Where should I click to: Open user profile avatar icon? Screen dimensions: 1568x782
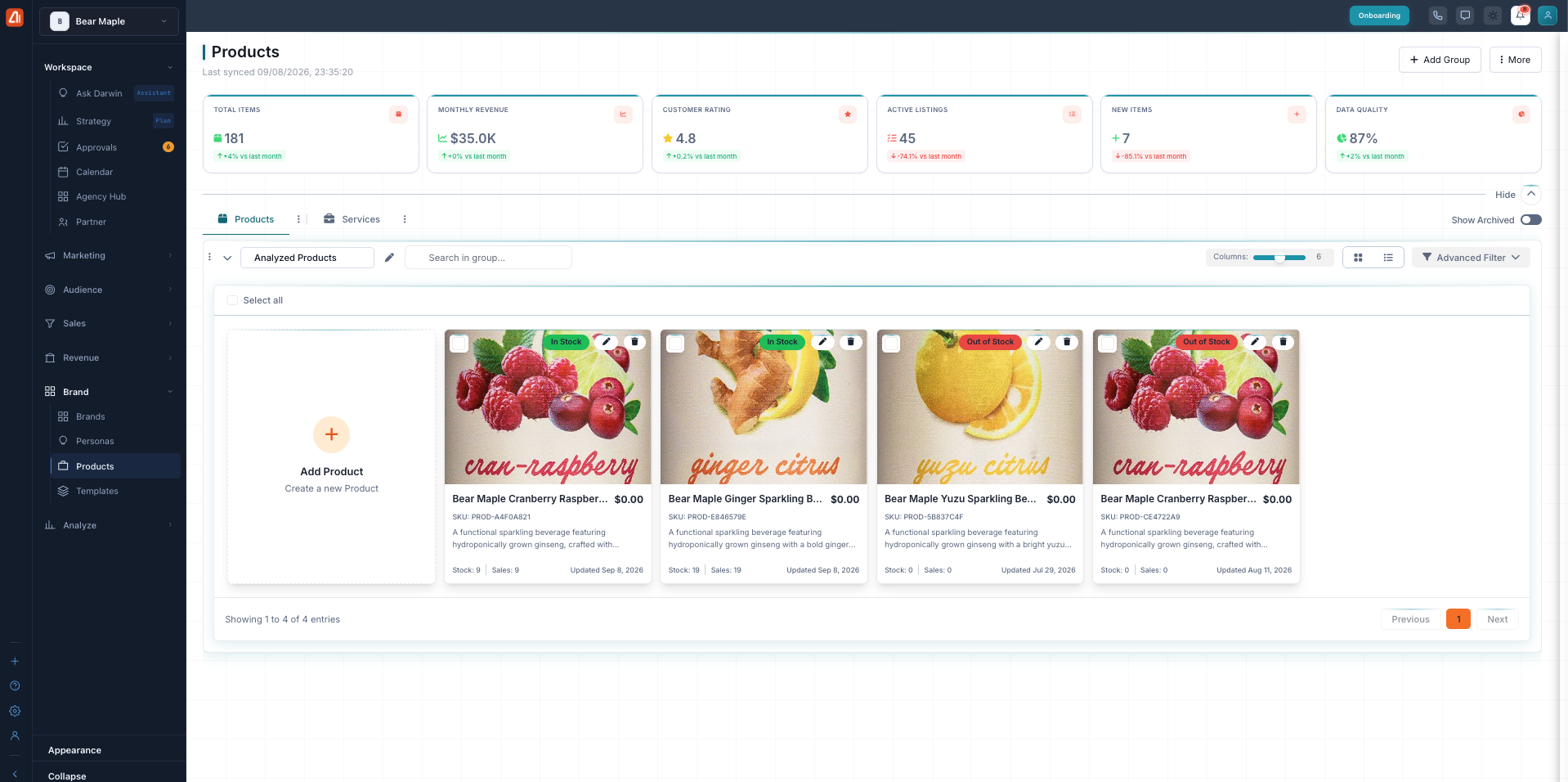coord(1548,16)
